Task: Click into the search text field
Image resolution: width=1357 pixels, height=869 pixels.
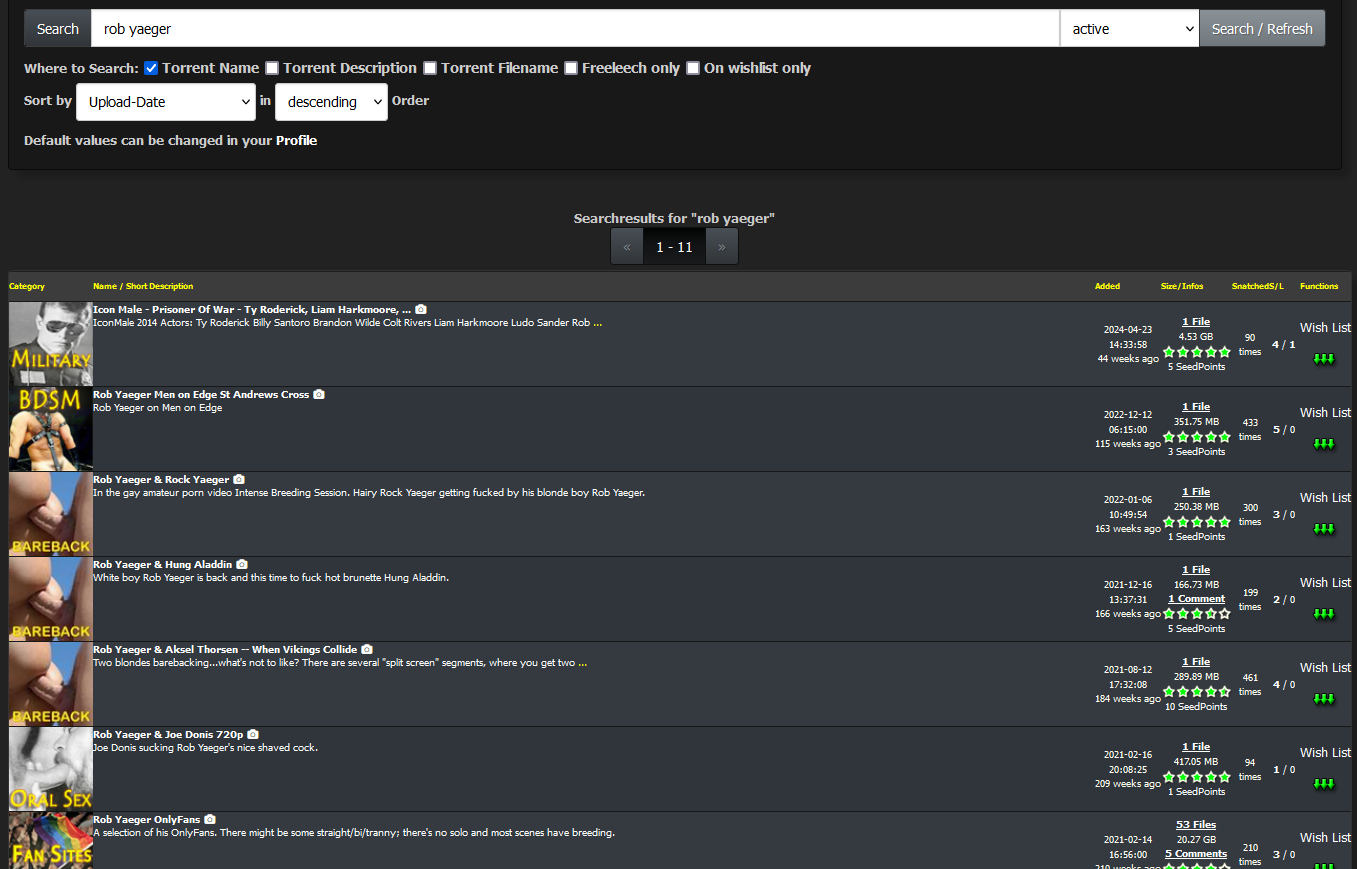Action: click(575, 29)
